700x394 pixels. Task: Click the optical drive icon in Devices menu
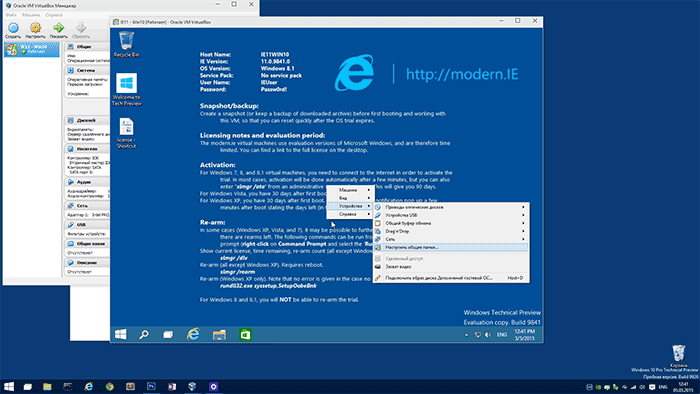(378, 207)
